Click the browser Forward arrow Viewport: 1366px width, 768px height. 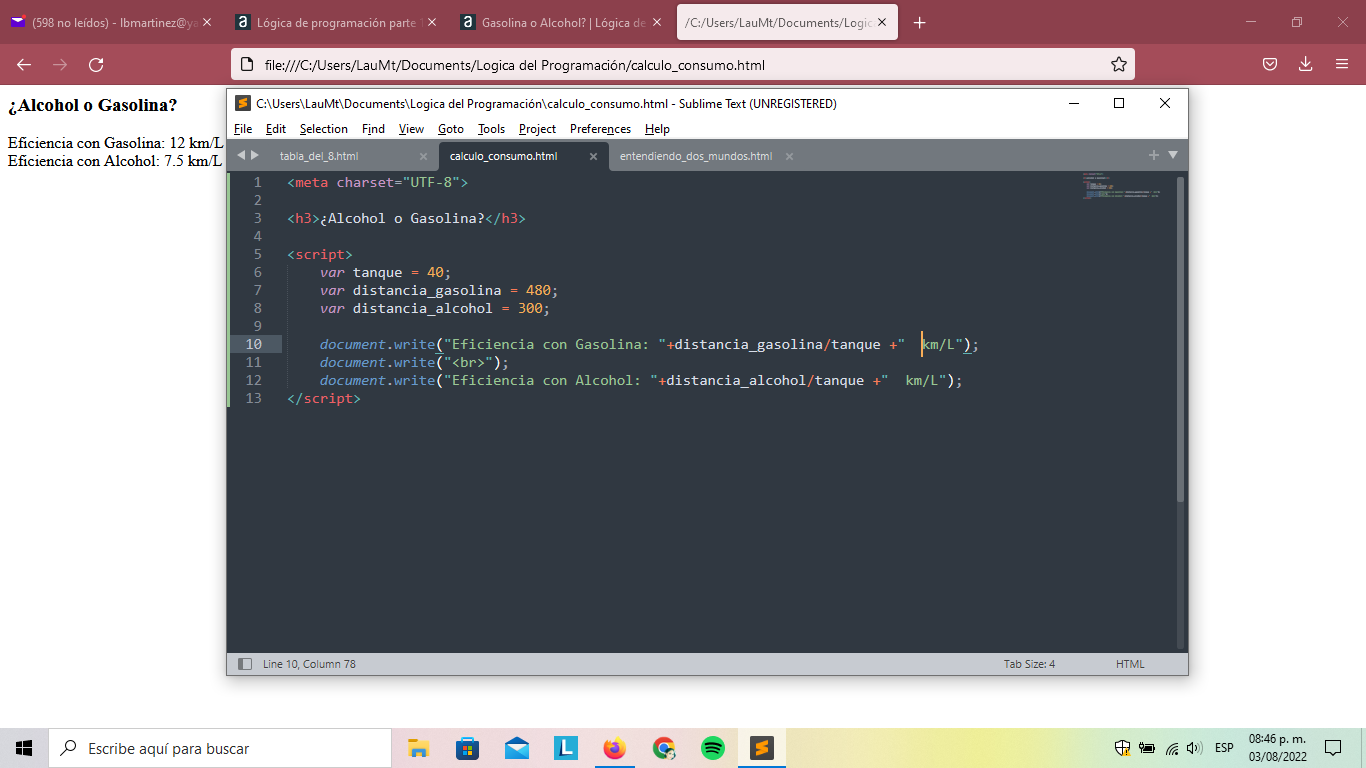click(x=60, y=65)
